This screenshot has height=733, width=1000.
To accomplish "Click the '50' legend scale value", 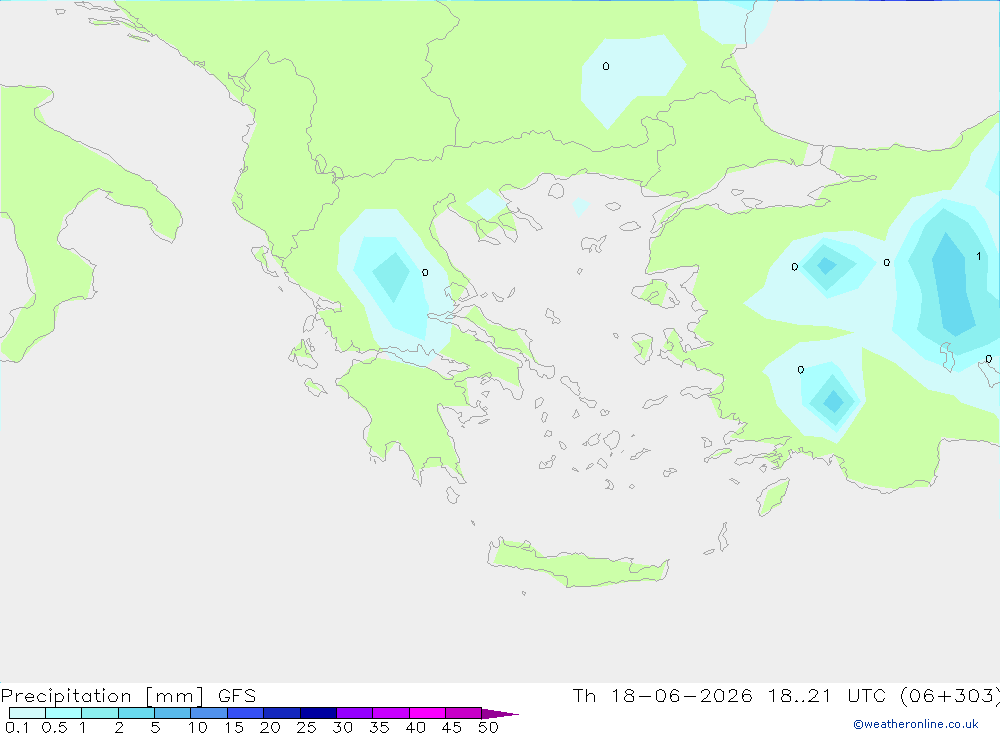I will 488,727.
